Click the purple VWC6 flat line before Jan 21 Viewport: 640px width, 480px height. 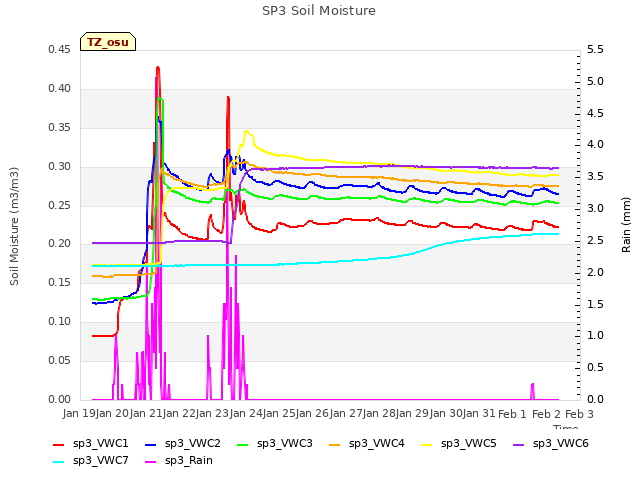[118, 243]
